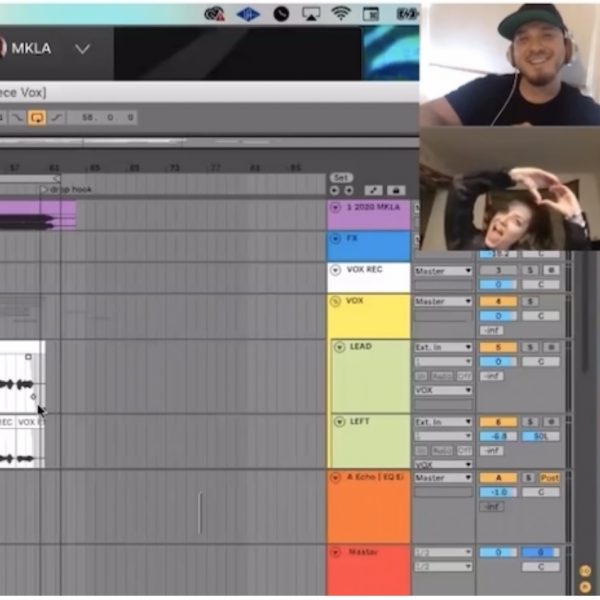Arm the VOX REC track for recording
Viewport: 600px width, 600px height.
pos(551,271)
